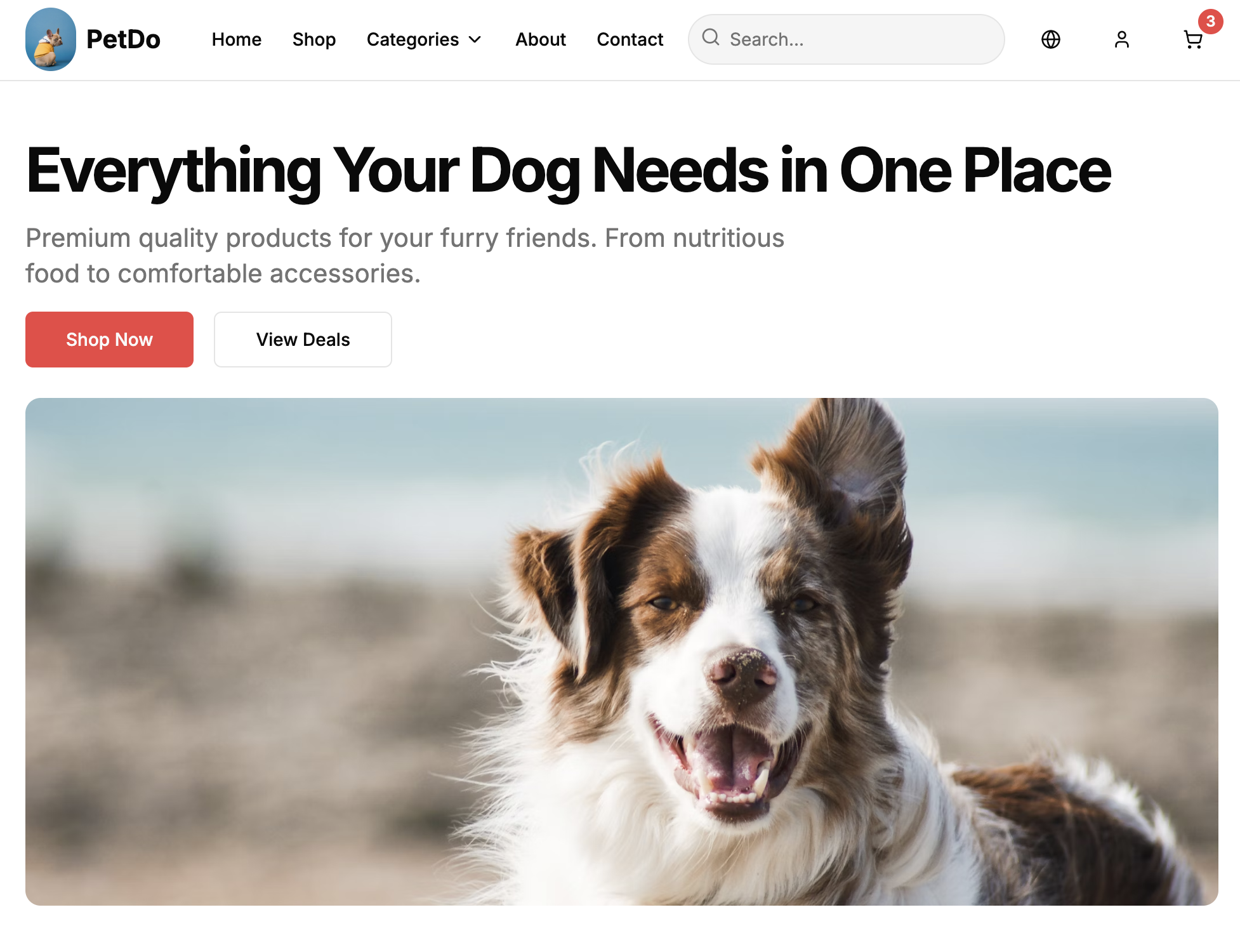Click the red cart badge showing 3
Image resolution: width=1240 pixels, height=952 pixels.
[x=1210, y=22]
